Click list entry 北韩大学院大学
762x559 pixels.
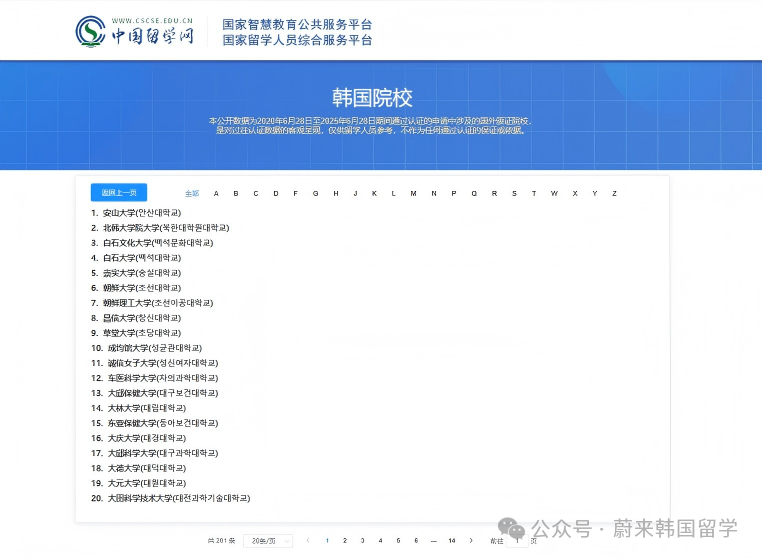click(160, 228)
